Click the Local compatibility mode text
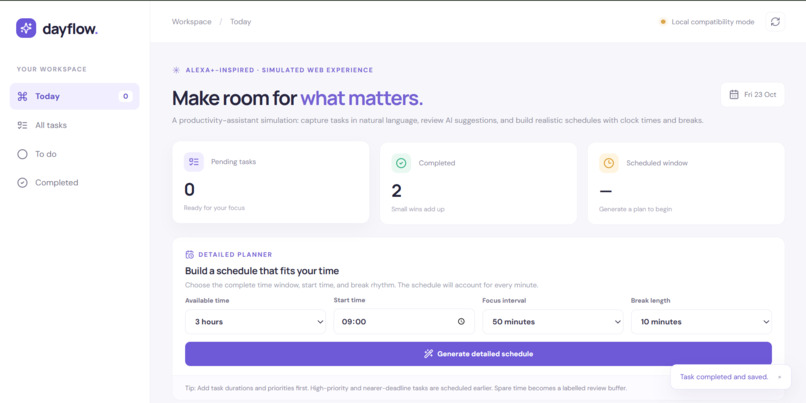Image resolution: width=806 pixels, height=403 pixels. [x=713, y=22]
